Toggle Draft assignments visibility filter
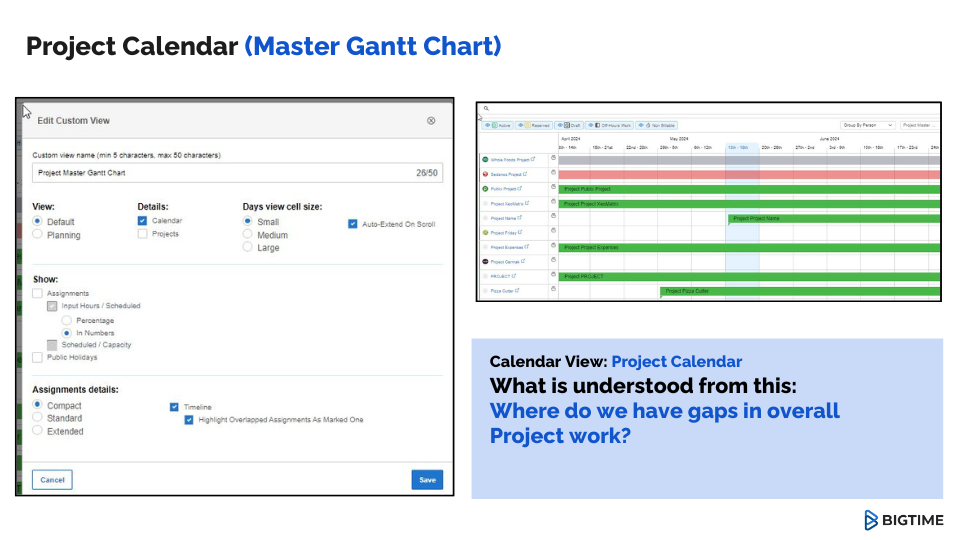Viewport: 960px width, 540px height. (x=569, y=126)
